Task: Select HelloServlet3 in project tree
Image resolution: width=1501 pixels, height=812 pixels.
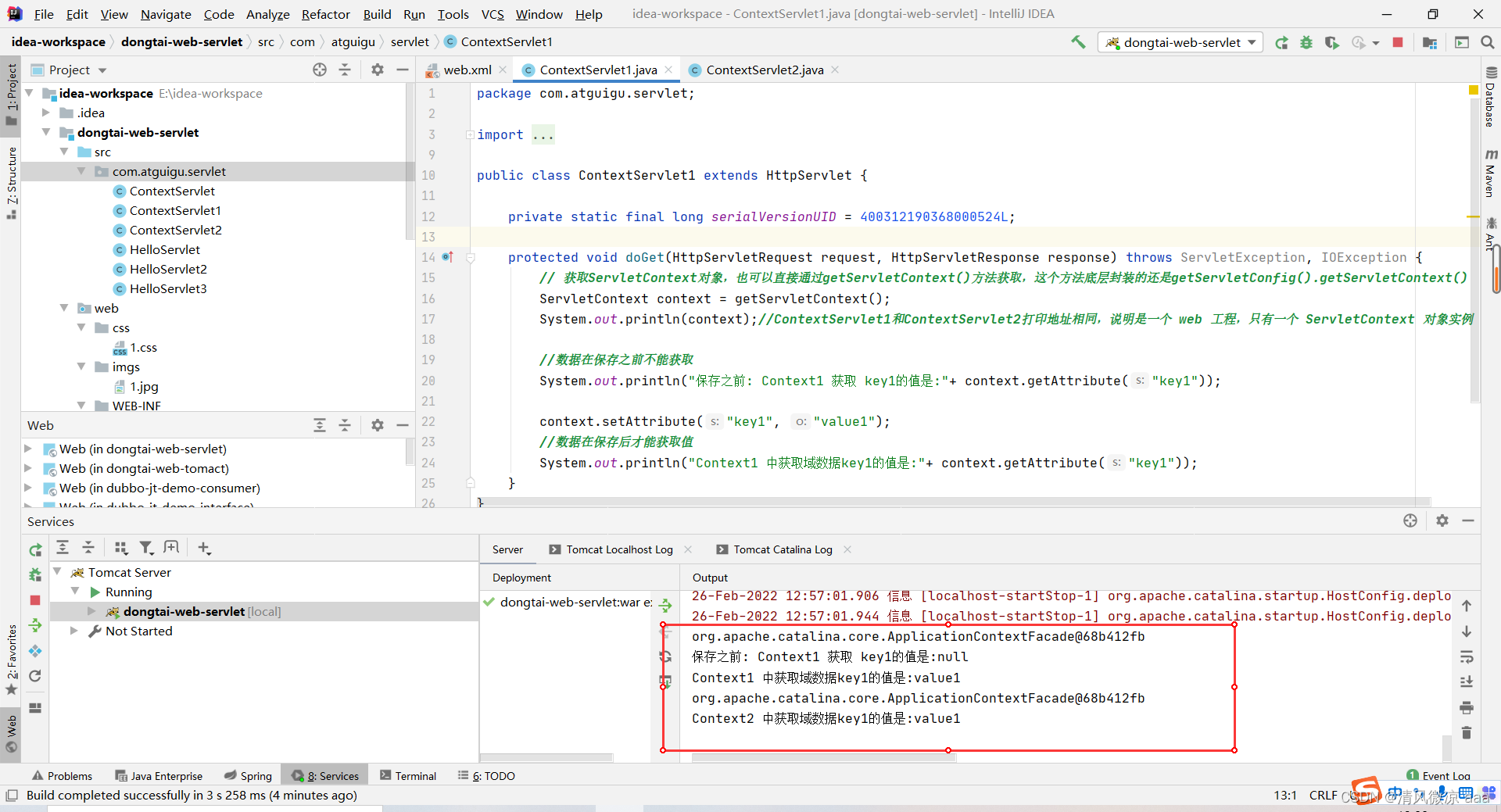Action: 168,288
